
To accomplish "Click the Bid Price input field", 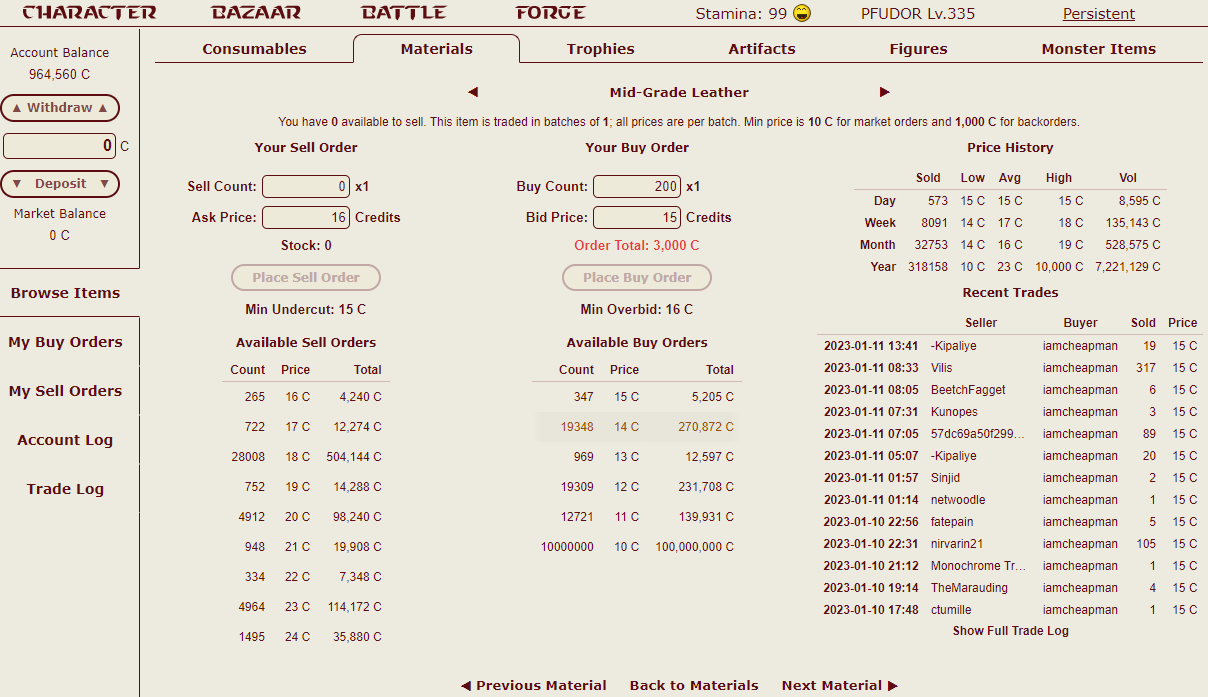I will point(637,217).
